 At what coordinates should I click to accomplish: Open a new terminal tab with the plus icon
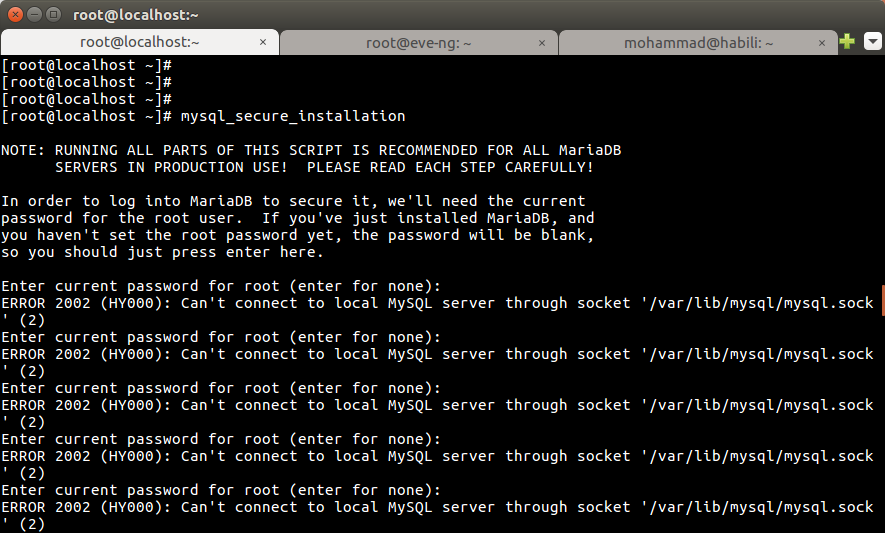(847, 42)
